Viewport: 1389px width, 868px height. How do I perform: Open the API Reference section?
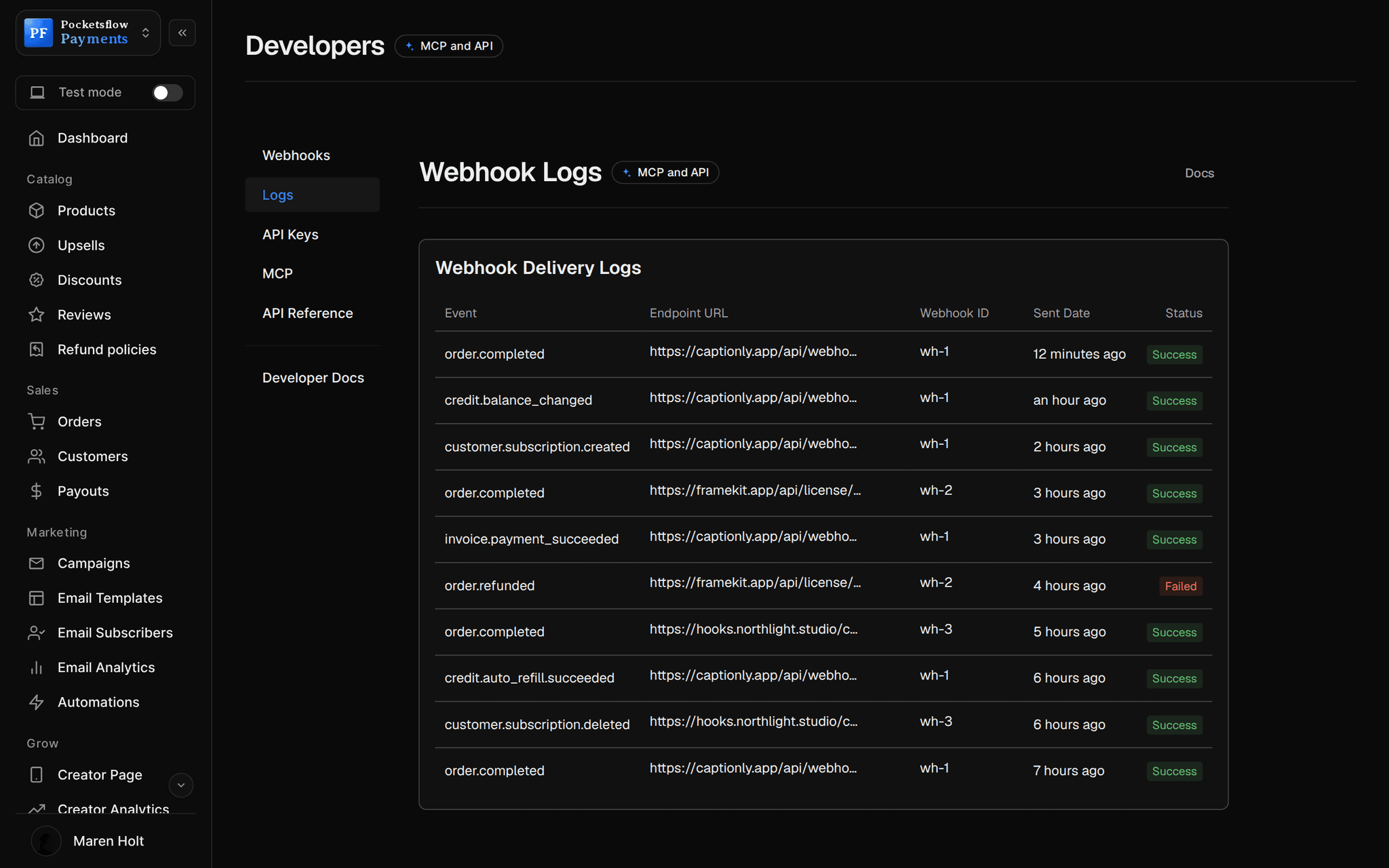coord(312,313)
